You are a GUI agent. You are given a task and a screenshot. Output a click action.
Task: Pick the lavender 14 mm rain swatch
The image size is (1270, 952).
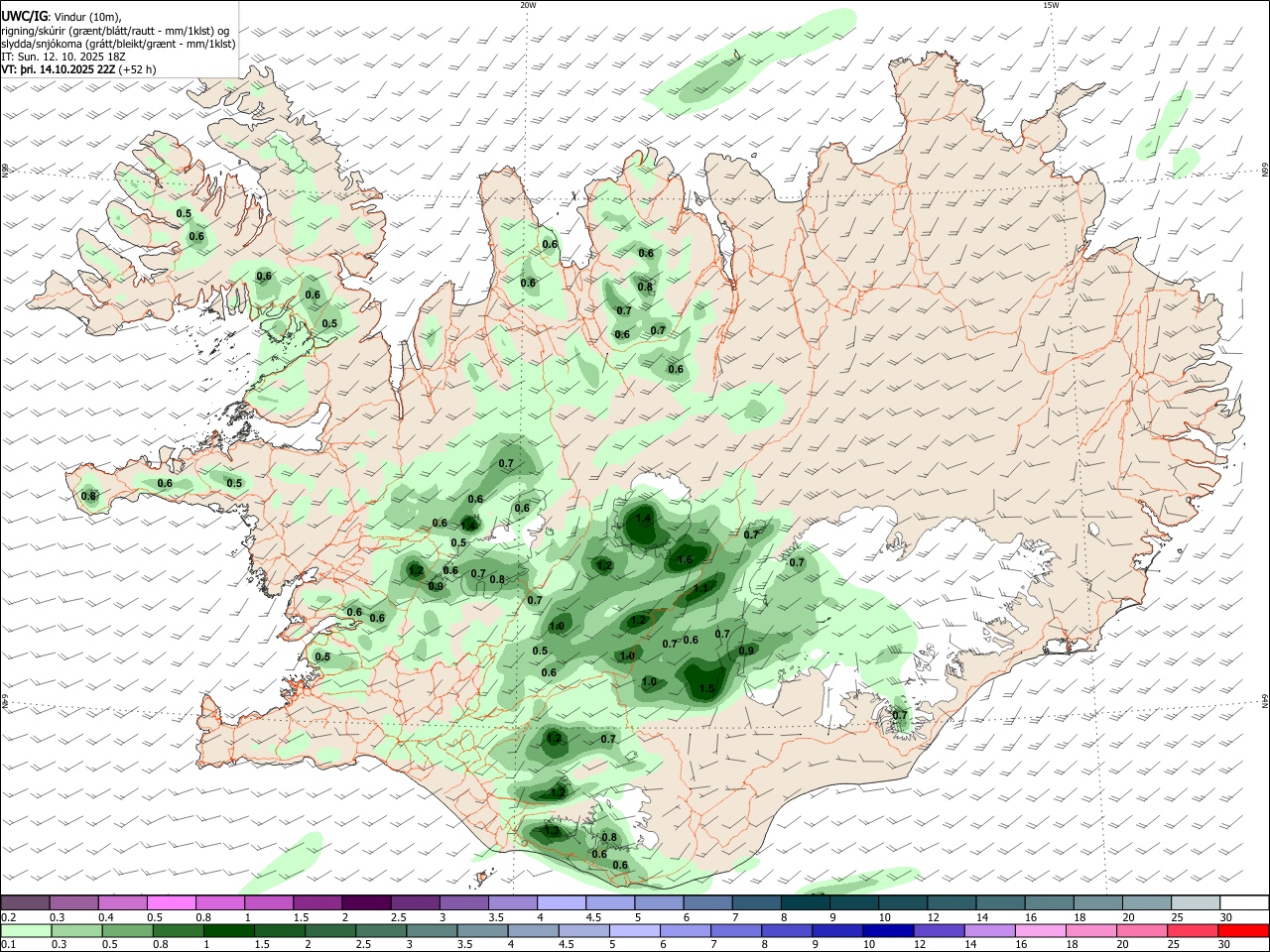pos(989,931)
